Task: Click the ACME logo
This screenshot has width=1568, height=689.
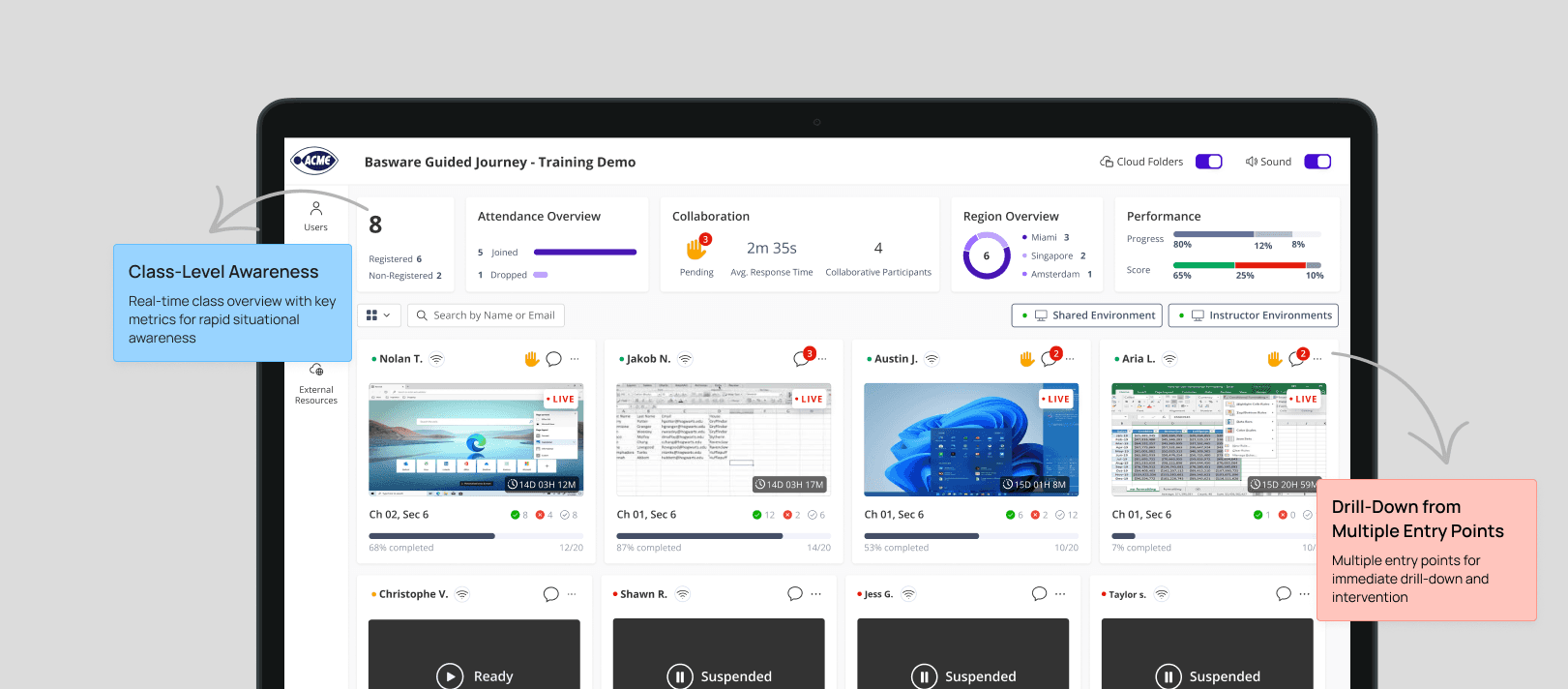Action: click(314, 161)
